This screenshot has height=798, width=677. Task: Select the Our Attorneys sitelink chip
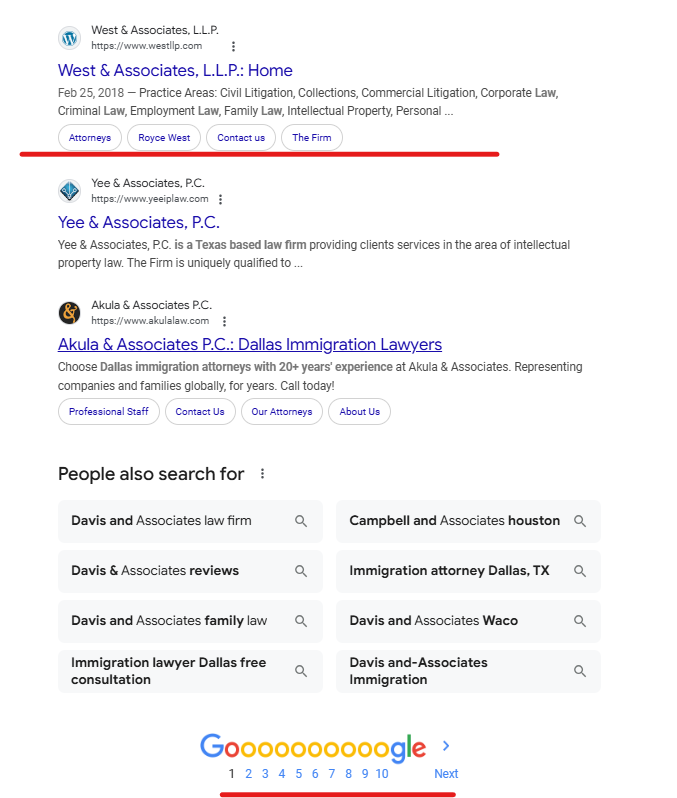tap(281, 412)
